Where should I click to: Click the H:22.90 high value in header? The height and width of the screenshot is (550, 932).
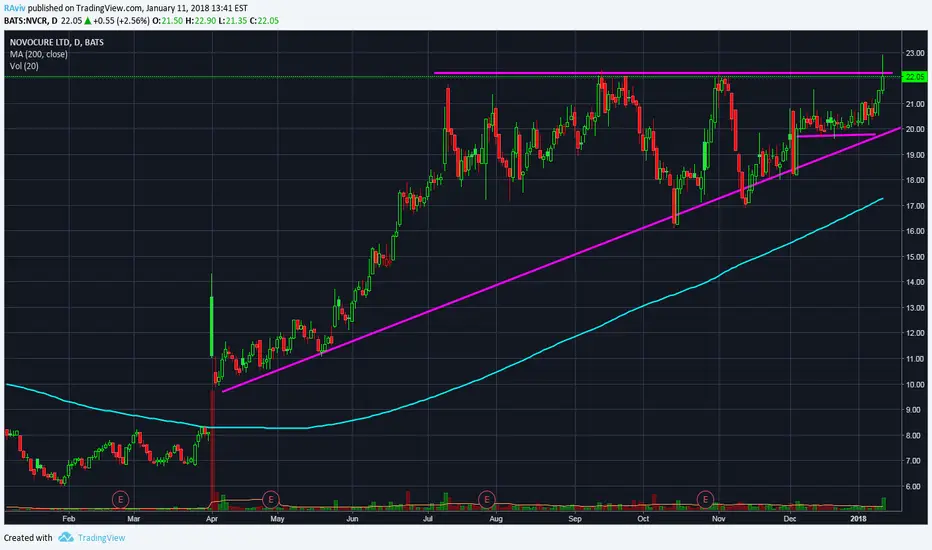coord(199,20)
